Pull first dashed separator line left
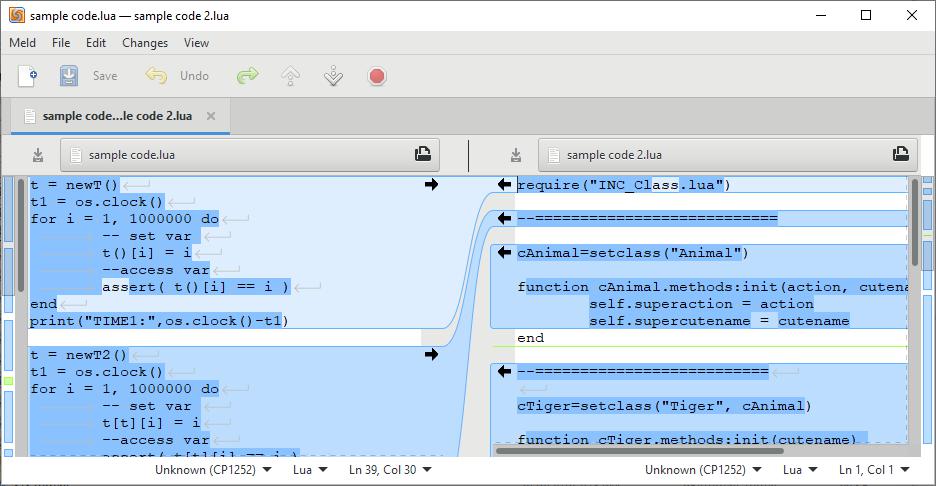Viewport: 936px width, 486px height. [x=504, y=219]
